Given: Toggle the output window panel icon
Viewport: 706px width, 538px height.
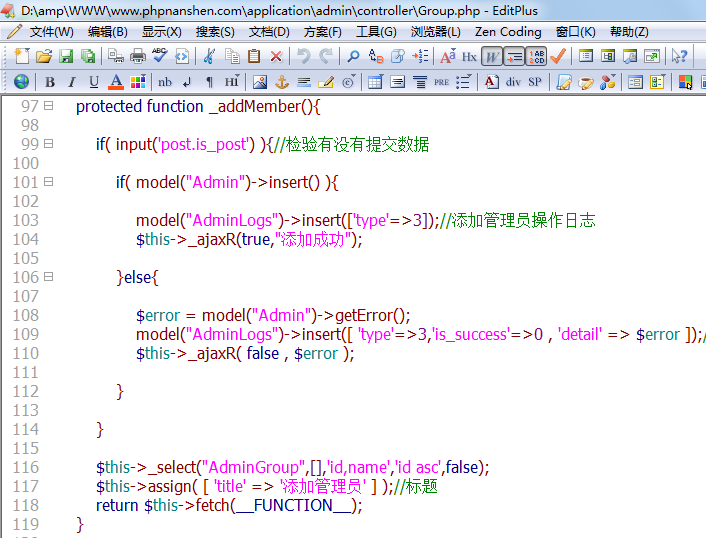Looking at the screenshot, I should click(629, 56).
